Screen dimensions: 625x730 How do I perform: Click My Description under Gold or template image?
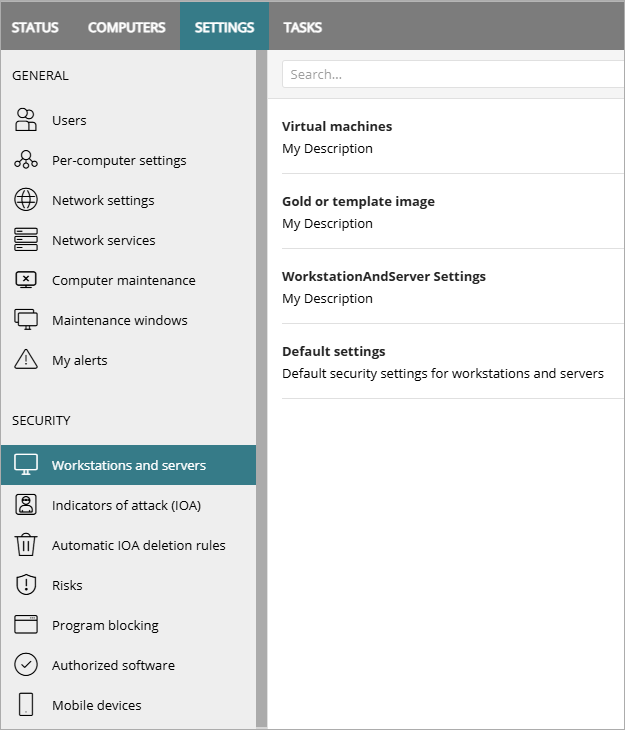coord(327,223)
